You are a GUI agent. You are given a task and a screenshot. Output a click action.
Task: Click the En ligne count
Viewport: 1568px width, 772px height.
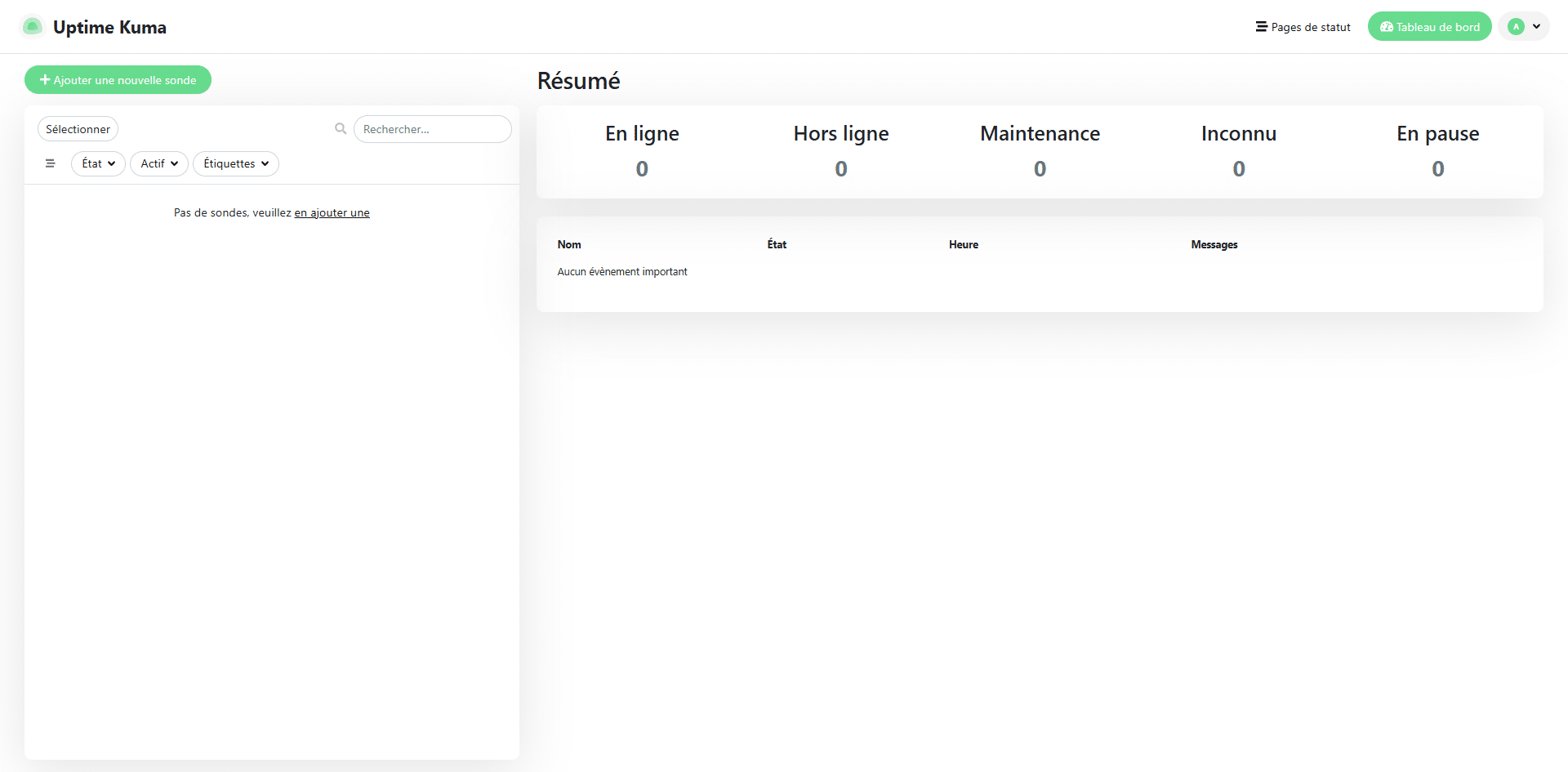[642, 168]
